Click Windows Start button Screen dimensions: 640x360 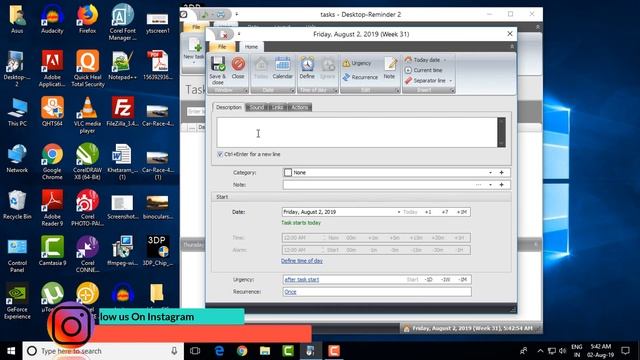(11, 351)
